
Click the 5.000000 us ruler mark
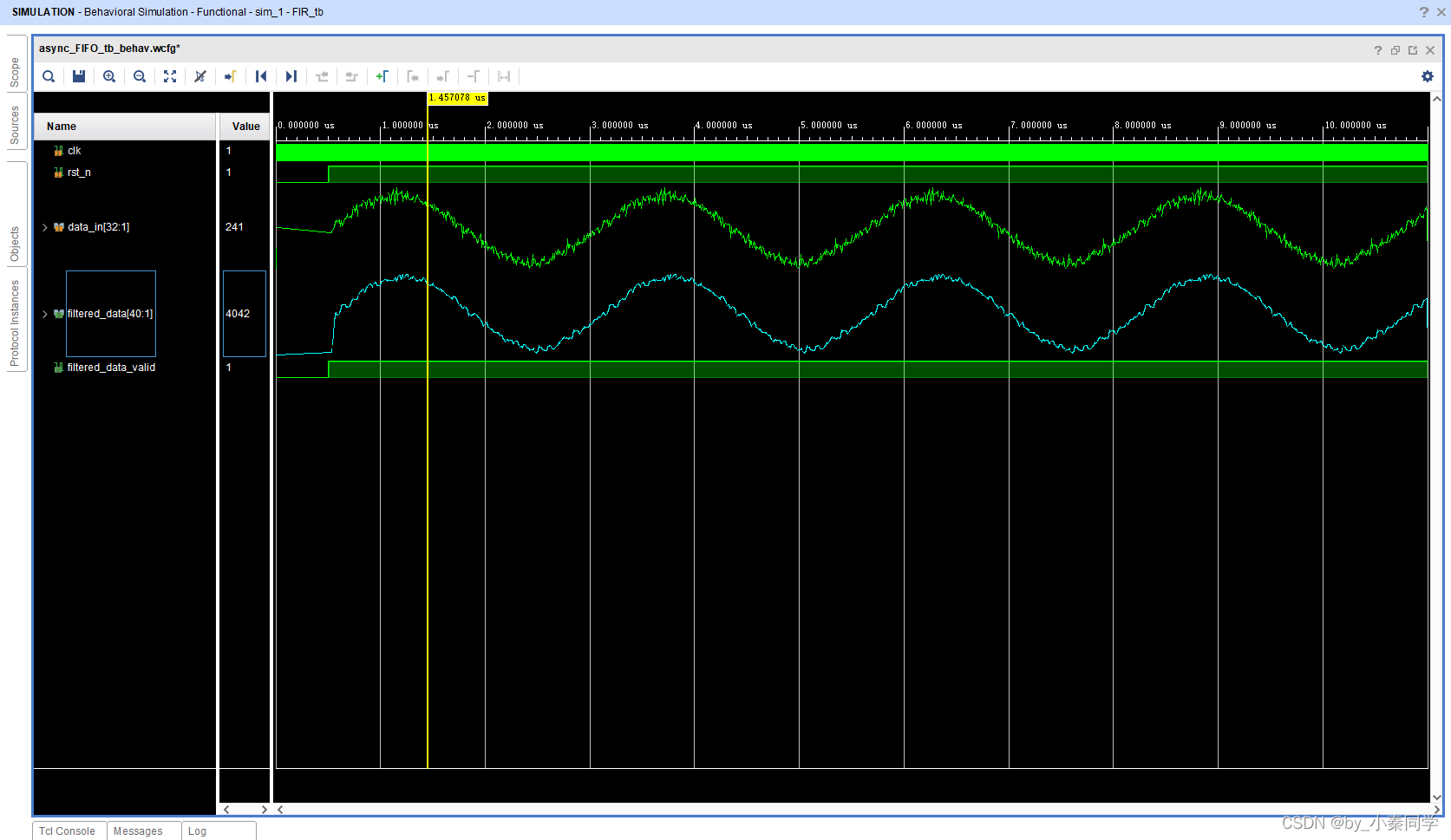[x=829, y=126]
